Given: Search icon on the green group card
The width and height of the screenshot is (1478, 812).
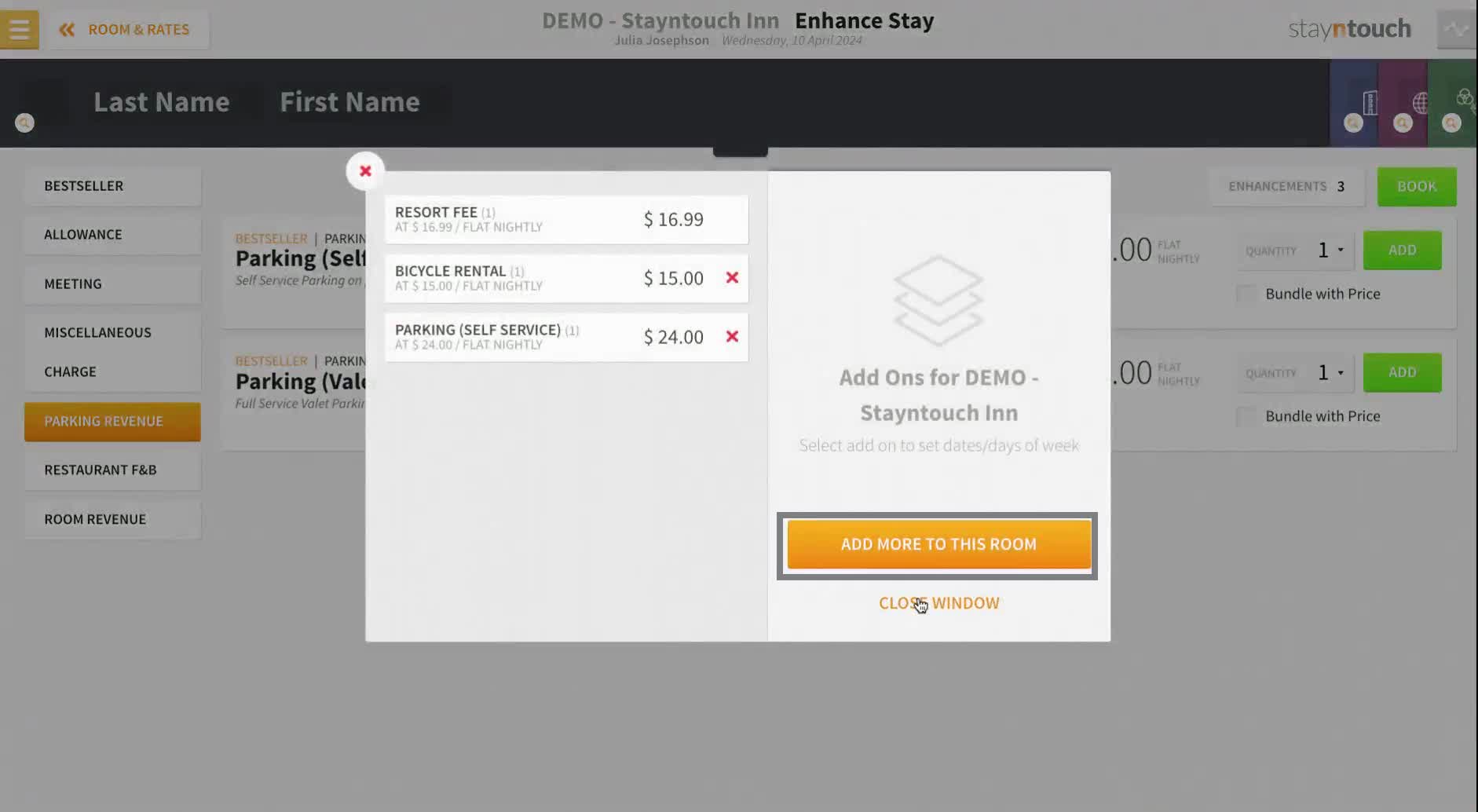Looking at the screenshot, I should point(1451,123).
